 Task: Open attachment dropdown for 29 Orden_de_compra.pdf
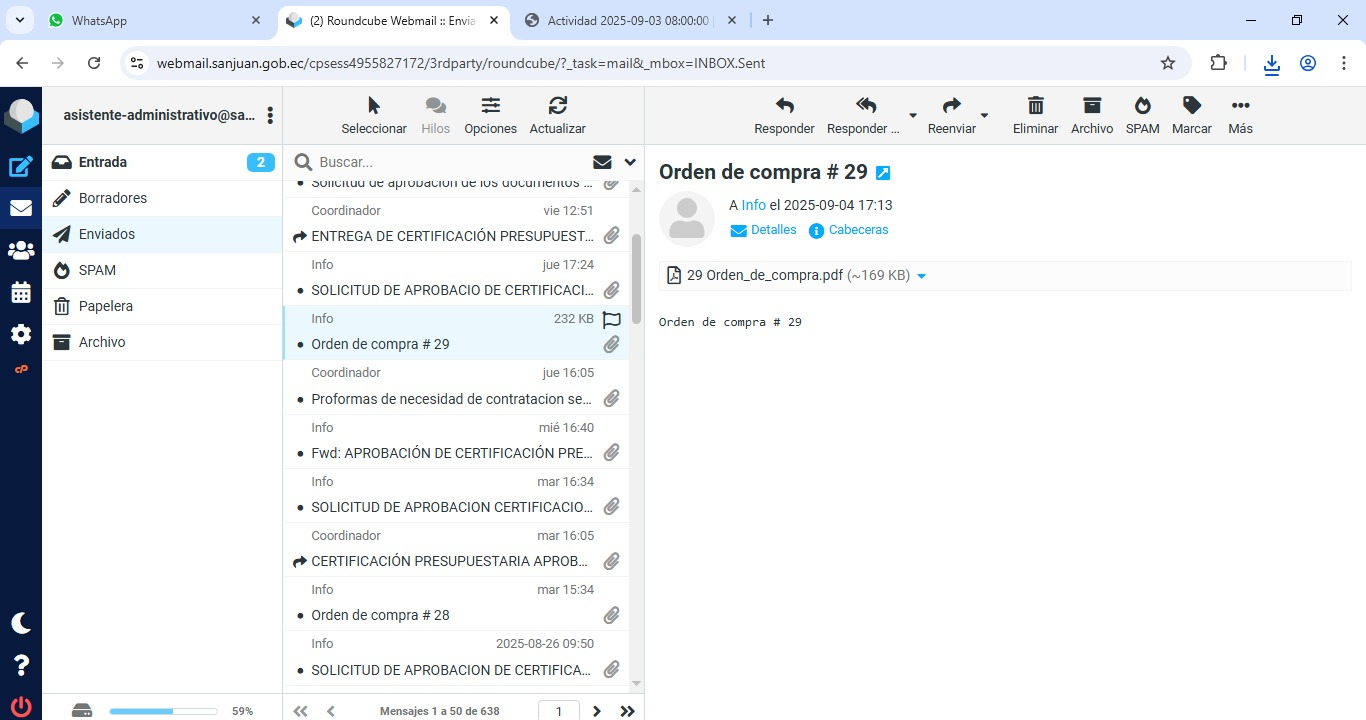[x=921, y=276]
